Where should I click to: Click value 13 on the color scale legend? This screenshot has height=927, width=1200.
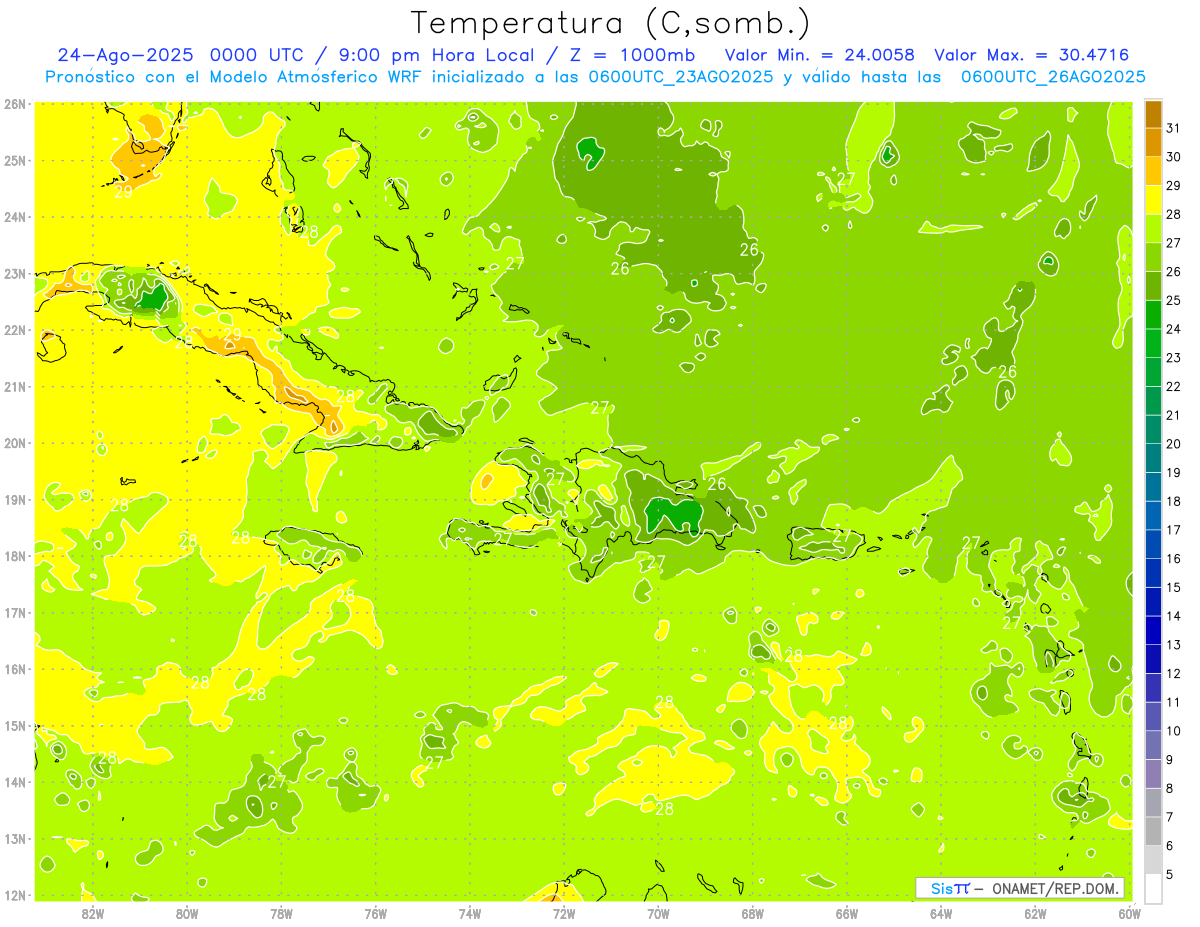click(x=1173, y=645)
